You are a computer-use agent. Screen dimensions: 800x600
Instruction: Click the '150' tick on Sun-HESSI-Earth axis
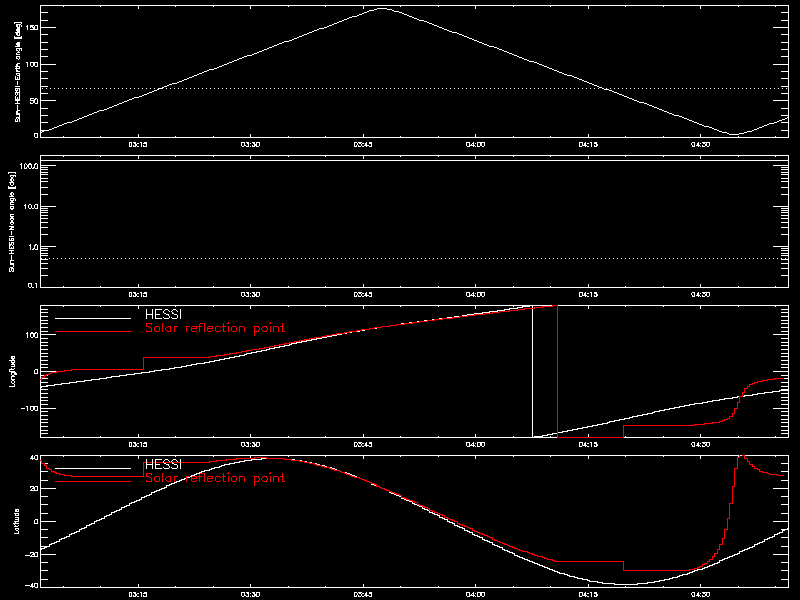click(x=32, y=28)
